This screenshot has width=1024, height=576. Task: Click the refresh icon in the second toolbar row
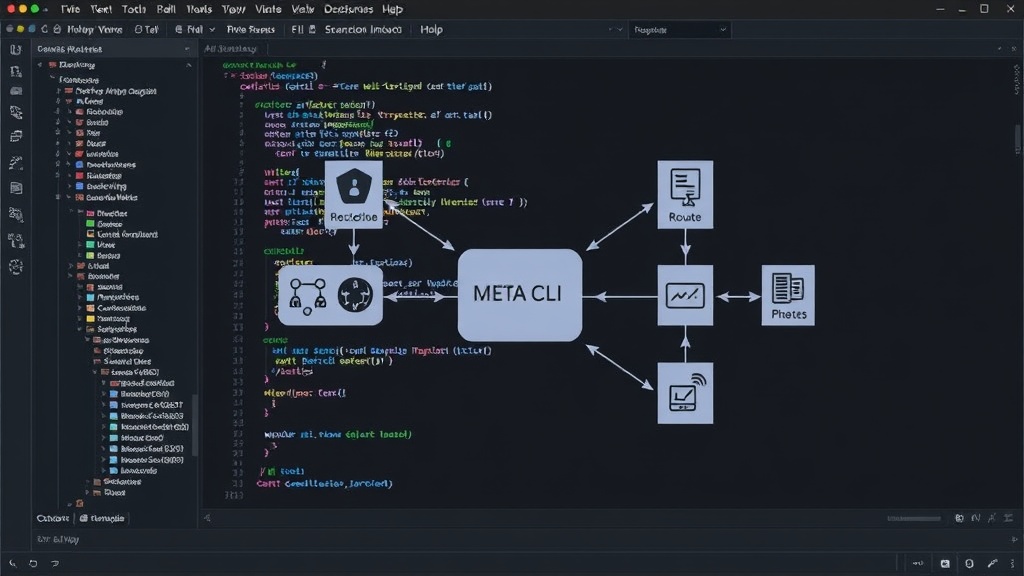coord(44,29)
